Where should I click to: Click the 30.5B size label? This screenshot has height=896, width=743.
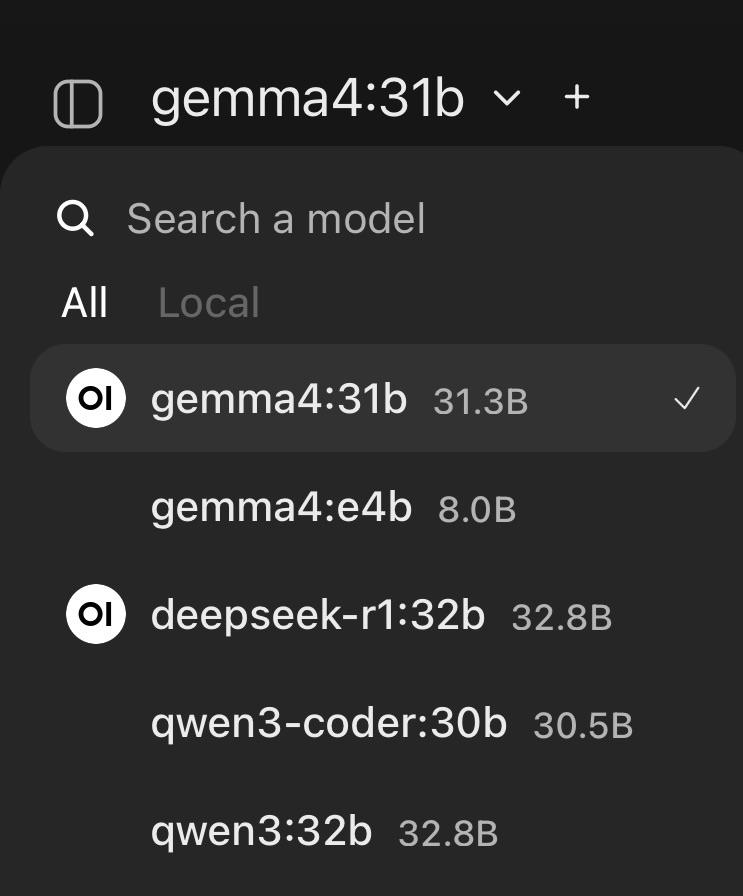coord(583,726)
